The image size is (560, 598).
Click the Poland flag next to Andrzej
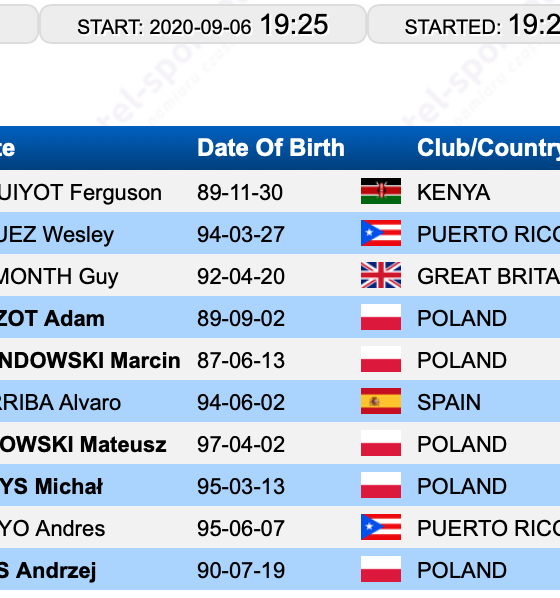click(x=381, y=569)
